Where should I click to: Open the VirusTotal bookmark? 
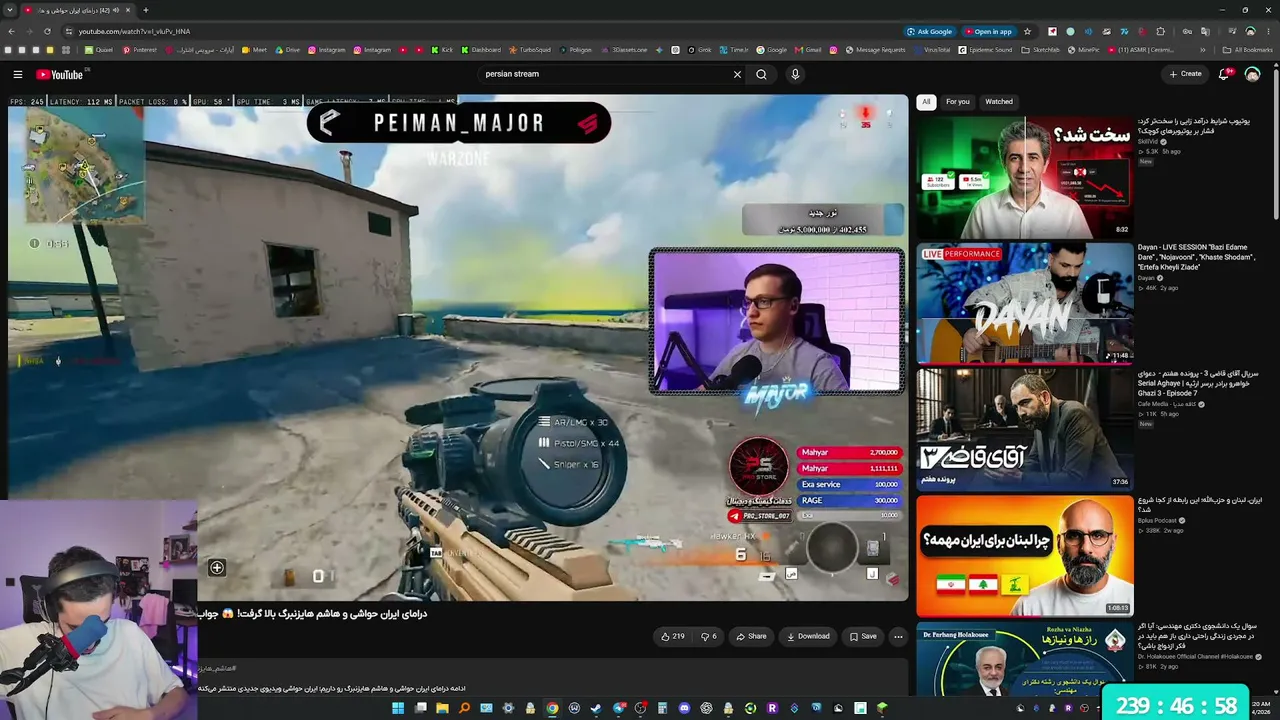[x=931, y=50]
